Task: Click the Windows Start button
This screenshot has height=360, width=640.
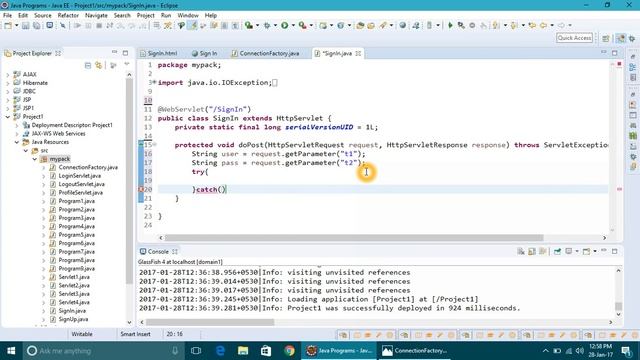Action: pyautogui.click(x=11, y=351)
